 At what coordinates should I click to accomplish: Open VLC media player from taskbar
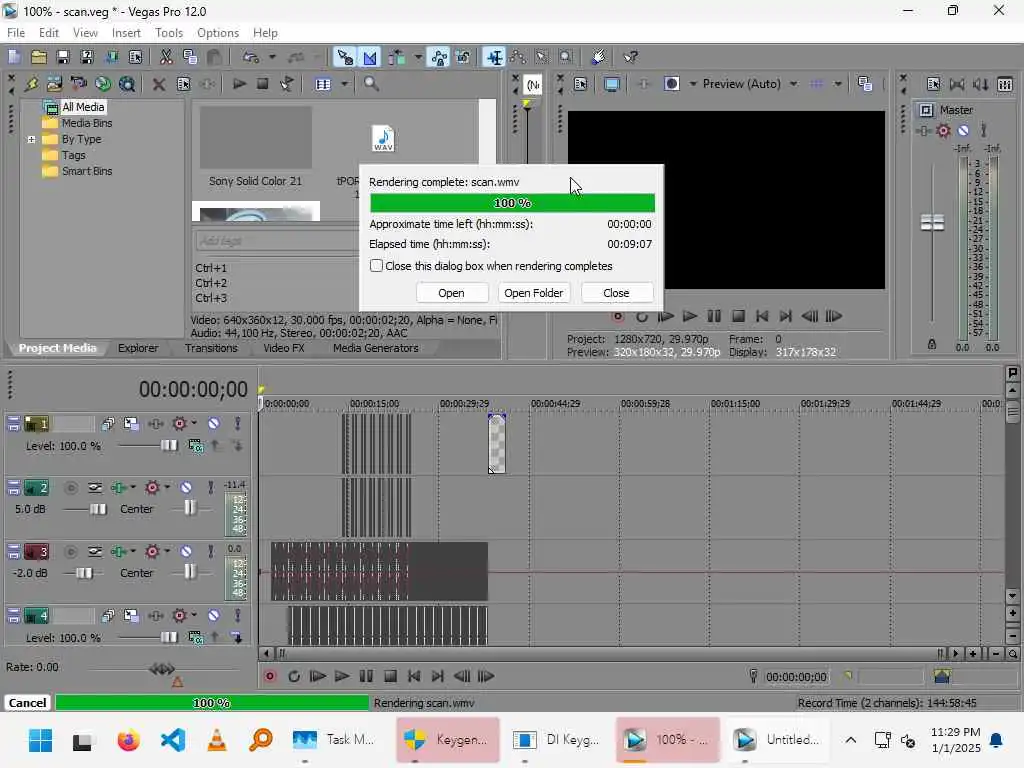click(217, 740)
